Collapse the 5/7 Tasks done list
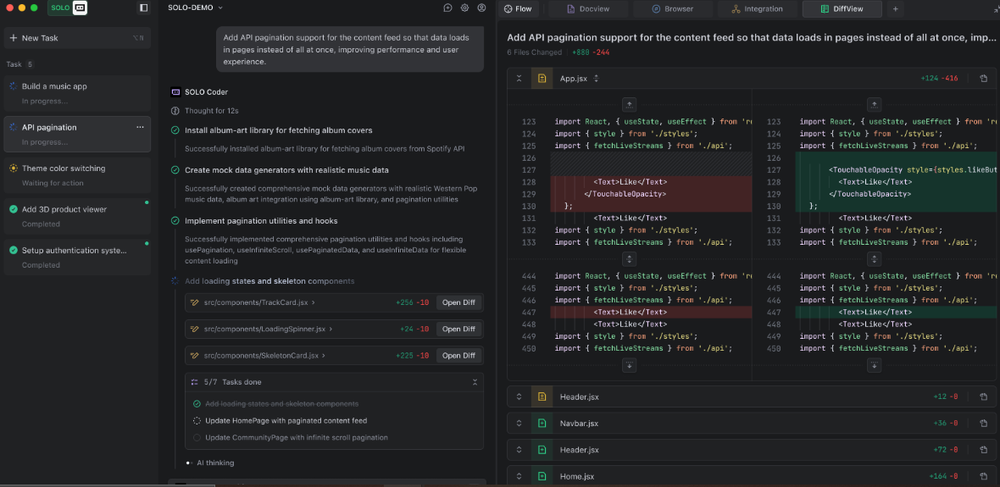1000x487 pixels. (x=475, y=382)
